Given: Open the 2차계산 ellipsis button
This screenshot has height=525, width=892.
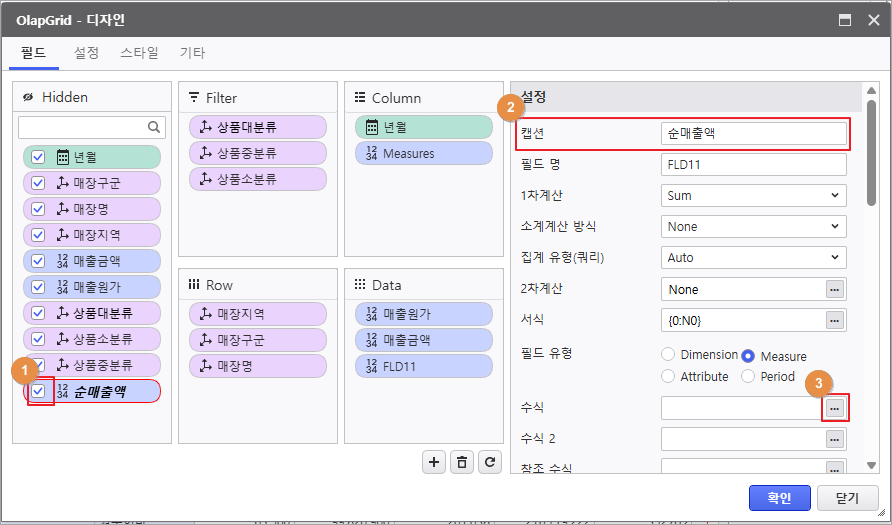Looking at the screenshot, I should point(835,289).
